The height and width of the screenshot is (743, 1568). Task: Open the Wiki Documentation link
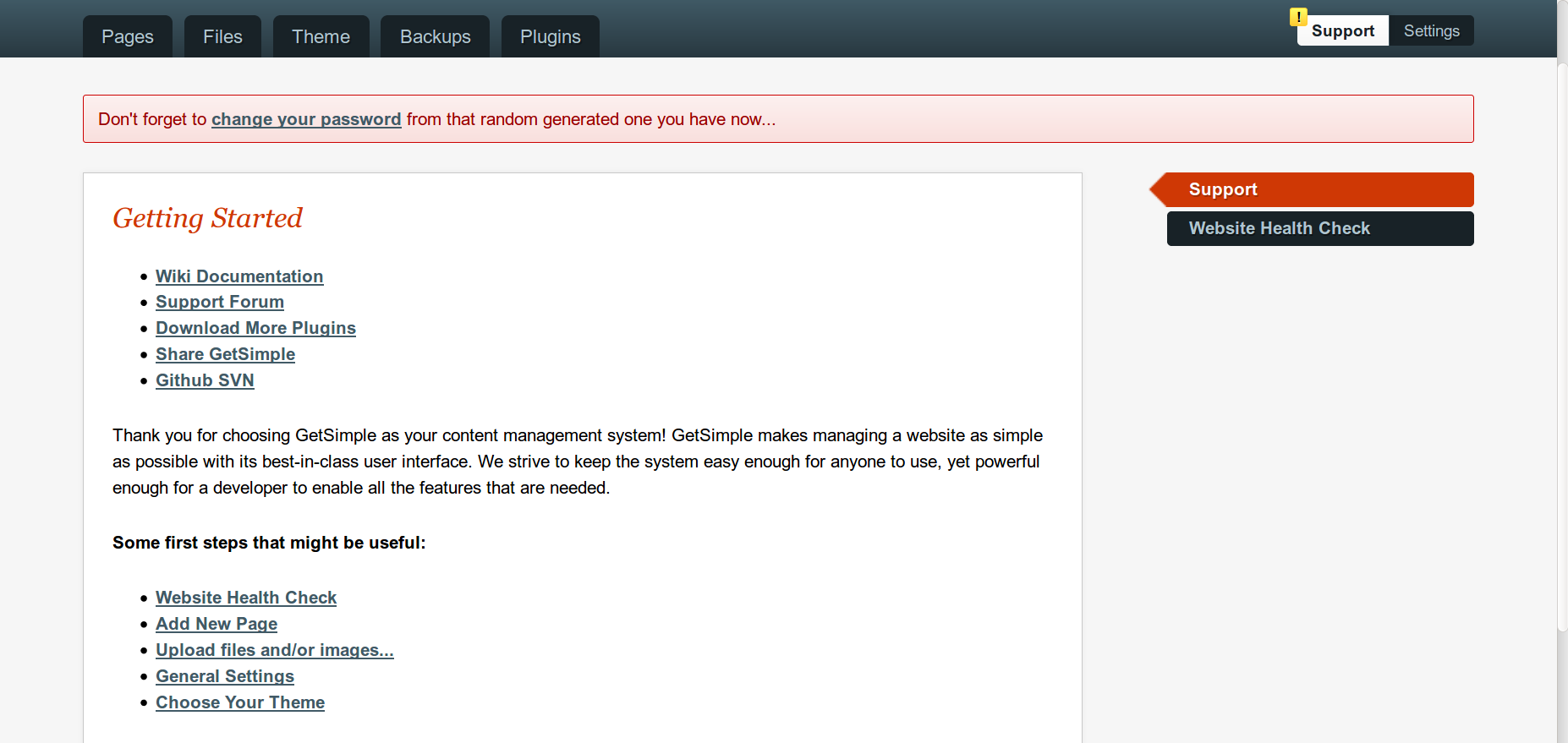click(239, 276)
